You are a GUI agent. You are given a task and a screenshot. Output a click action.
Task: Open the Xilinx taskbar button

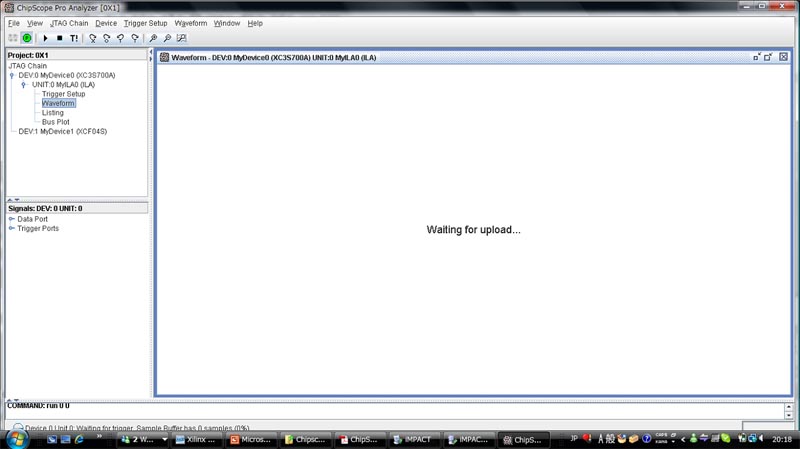tap(195, 440)
